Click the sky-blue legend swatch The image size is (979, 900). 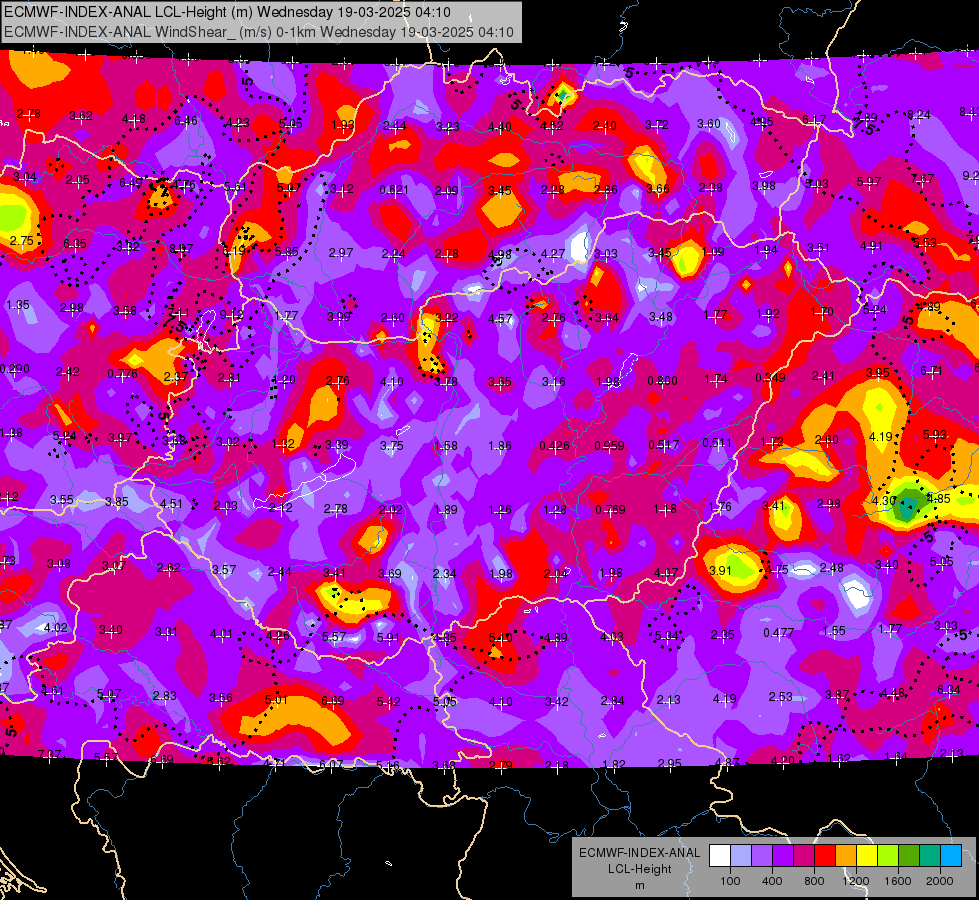[951, 856]
